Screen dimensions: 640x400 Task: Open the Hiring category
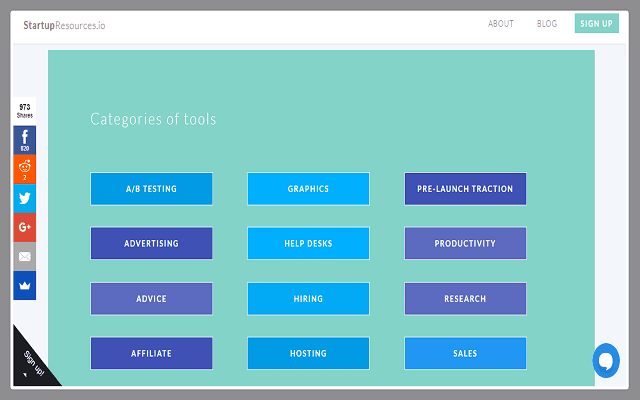(x=308, y=298)
